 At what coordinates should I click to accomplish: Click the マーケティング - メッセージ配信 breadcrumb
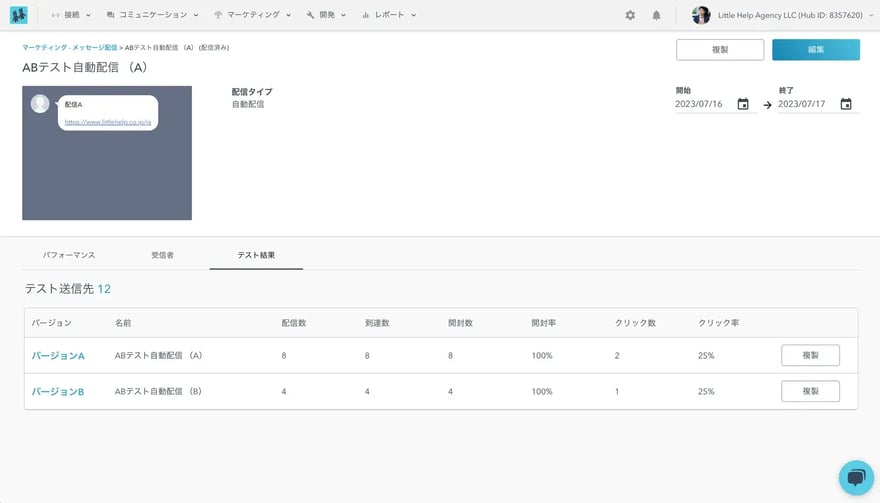pos(69,47)
